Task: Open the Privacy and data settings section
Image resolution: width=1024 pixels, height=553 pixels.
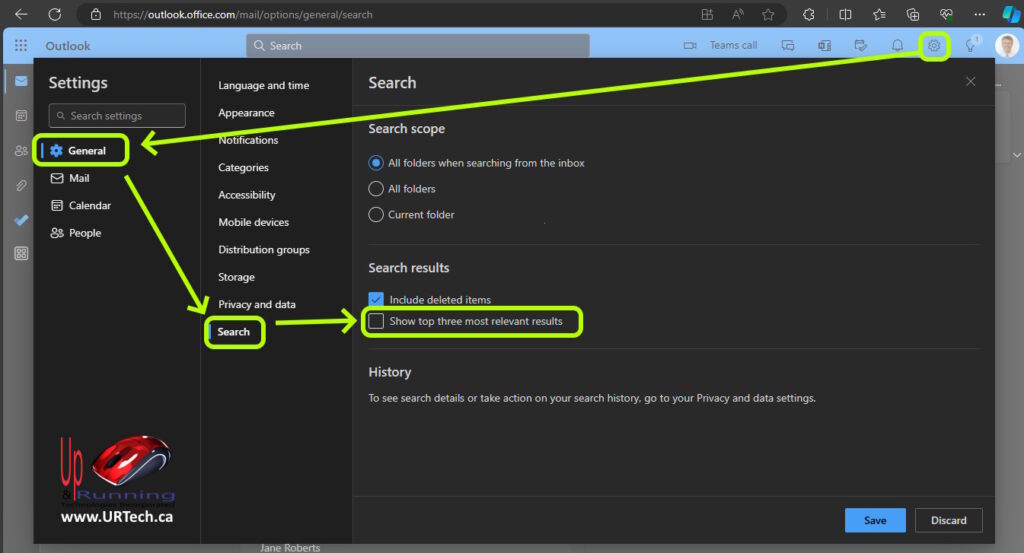Action: click(x=257, y=304)
